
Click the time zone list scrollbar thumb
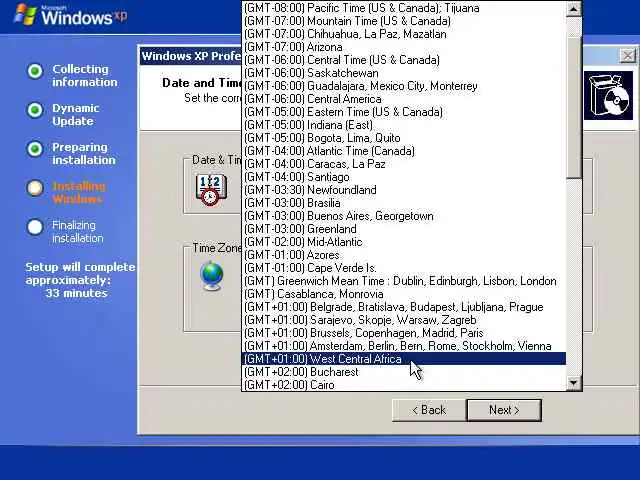click(573, 107)
